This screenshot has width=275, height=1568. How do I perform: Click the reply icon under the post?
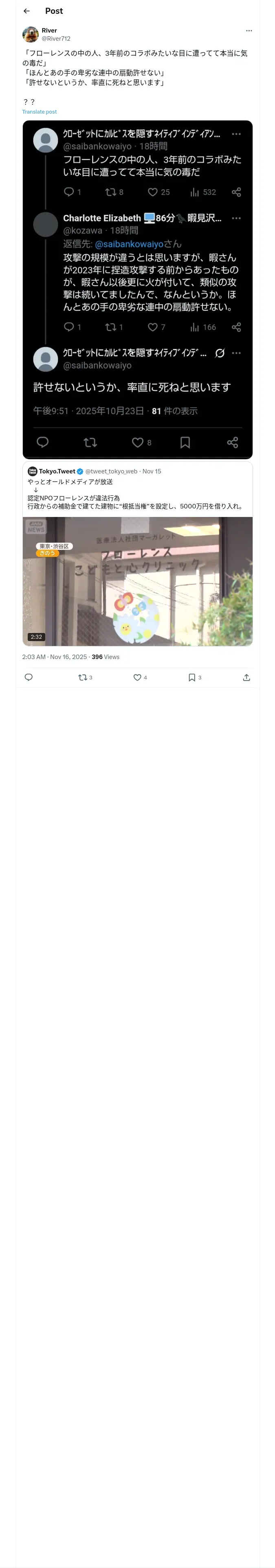(29, 677)
